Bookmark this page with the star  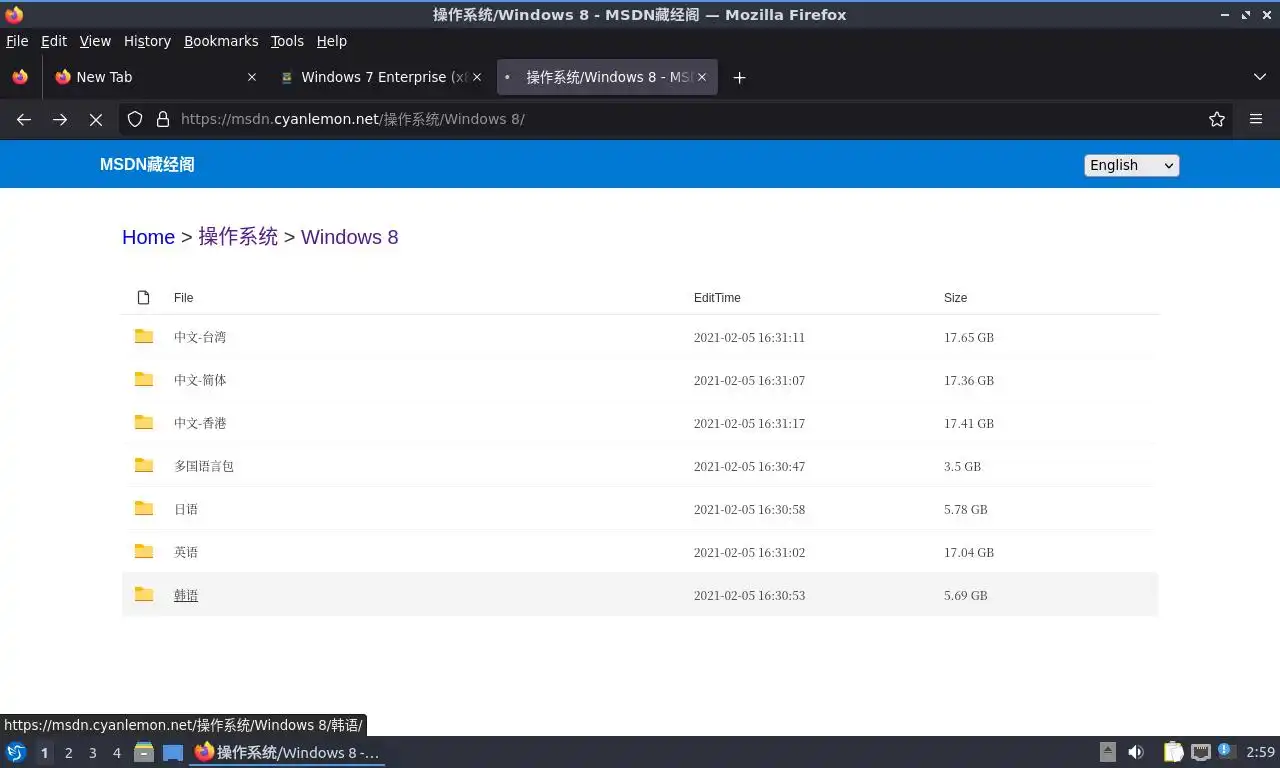(1217, 119)
